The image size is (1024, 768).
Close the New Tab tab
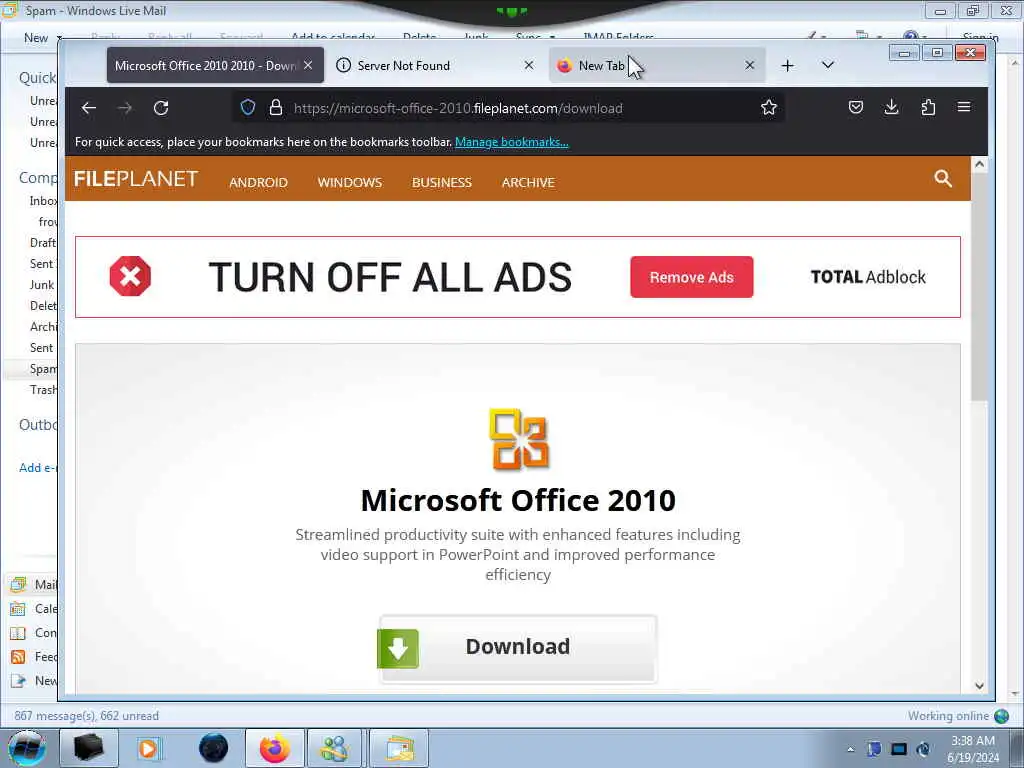750,65
